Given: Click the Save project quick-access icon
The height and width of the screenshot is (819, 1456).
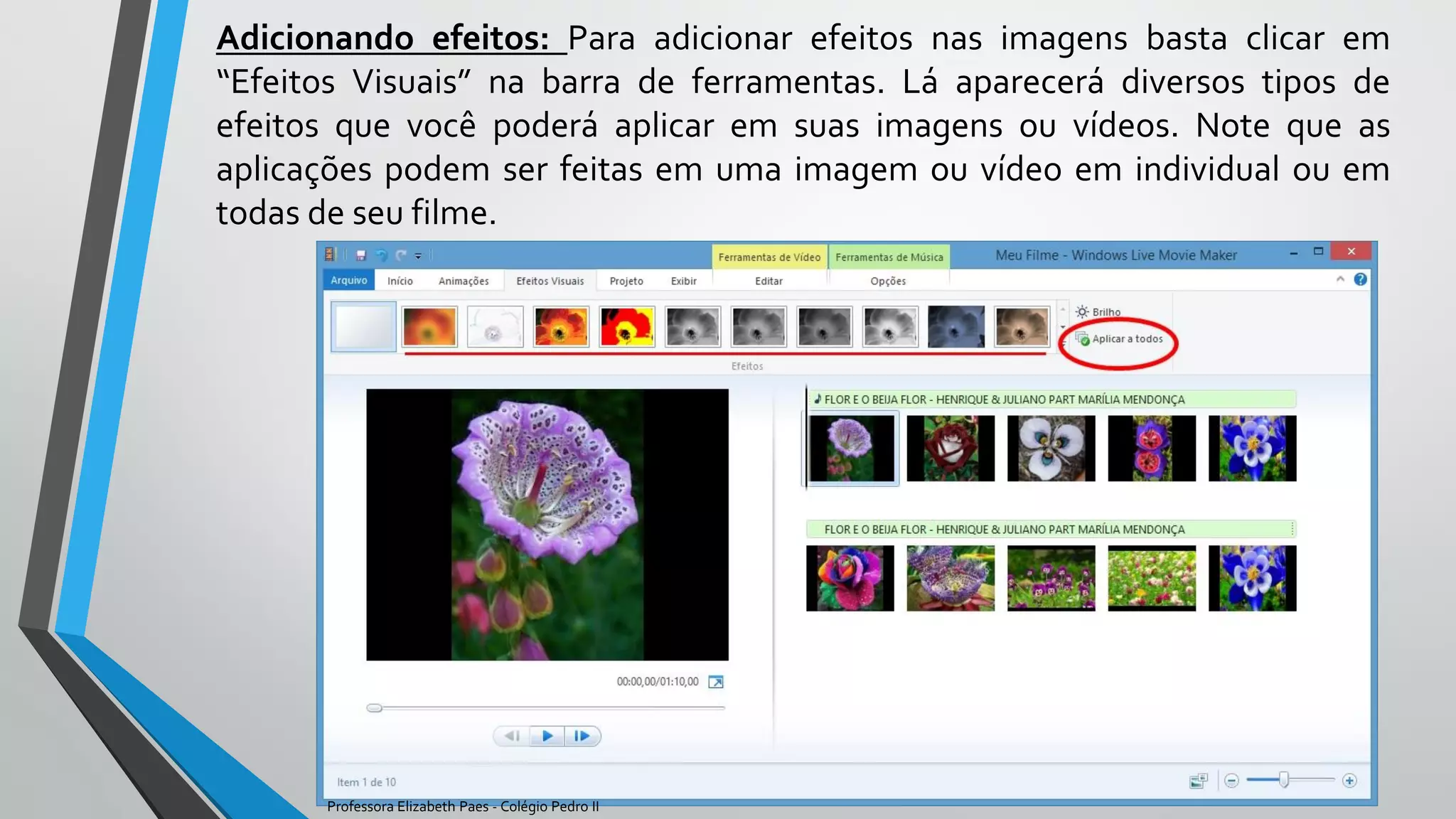Looking at the screenshot, I should pos(360,255).
